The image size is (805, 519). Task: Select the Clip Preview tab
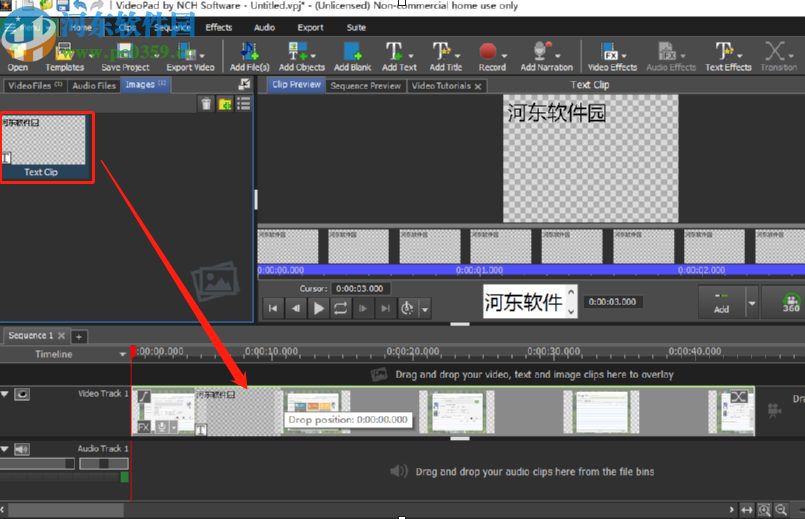point(296,85)
